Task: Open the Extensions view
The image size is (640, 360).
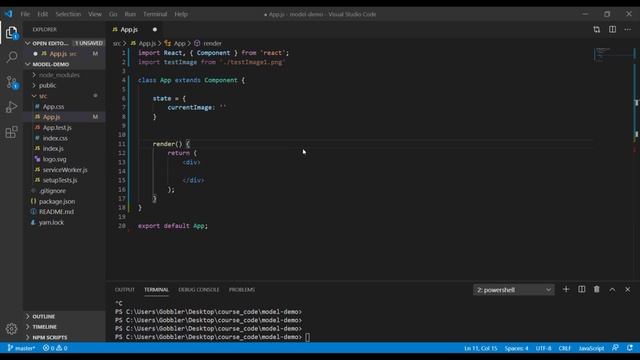Action: tap(11, 132)
